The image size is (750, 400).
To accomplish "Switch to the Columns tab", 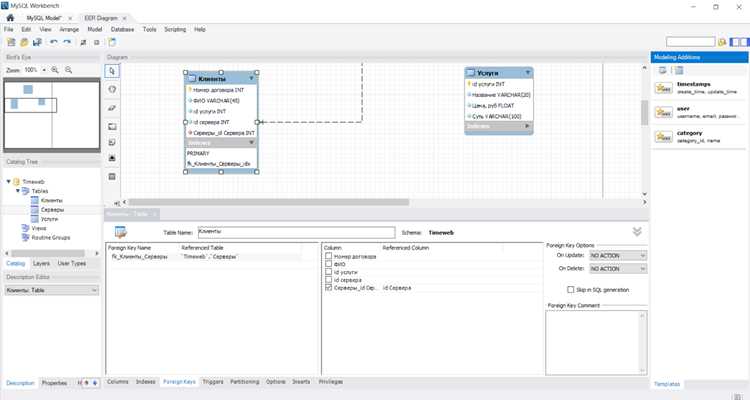I will (x=118, y=382).
